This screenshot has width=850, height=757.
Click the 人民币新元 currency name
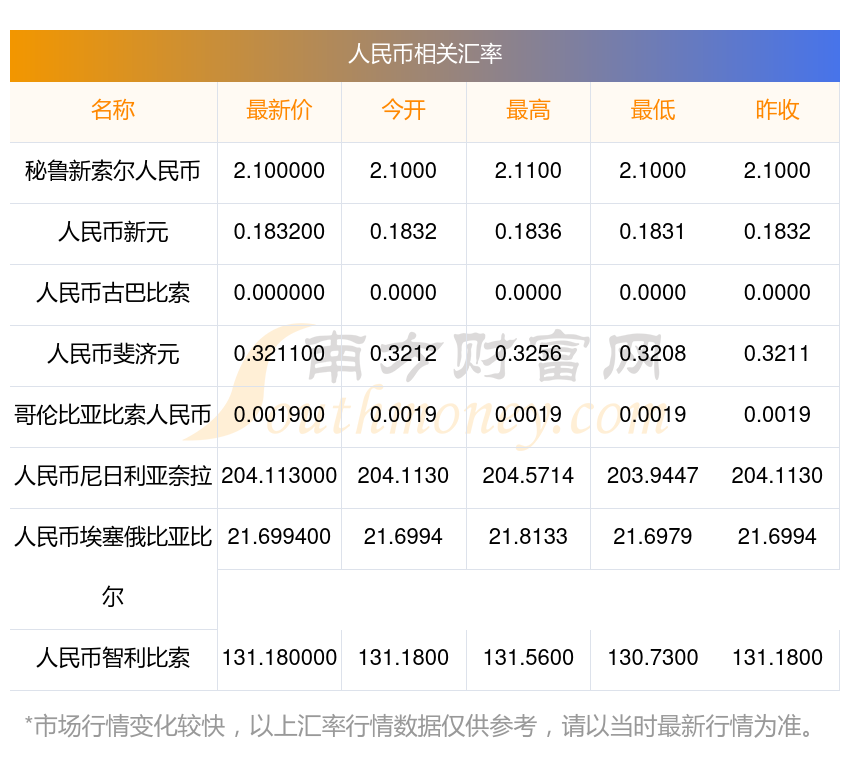coord(113,232)
